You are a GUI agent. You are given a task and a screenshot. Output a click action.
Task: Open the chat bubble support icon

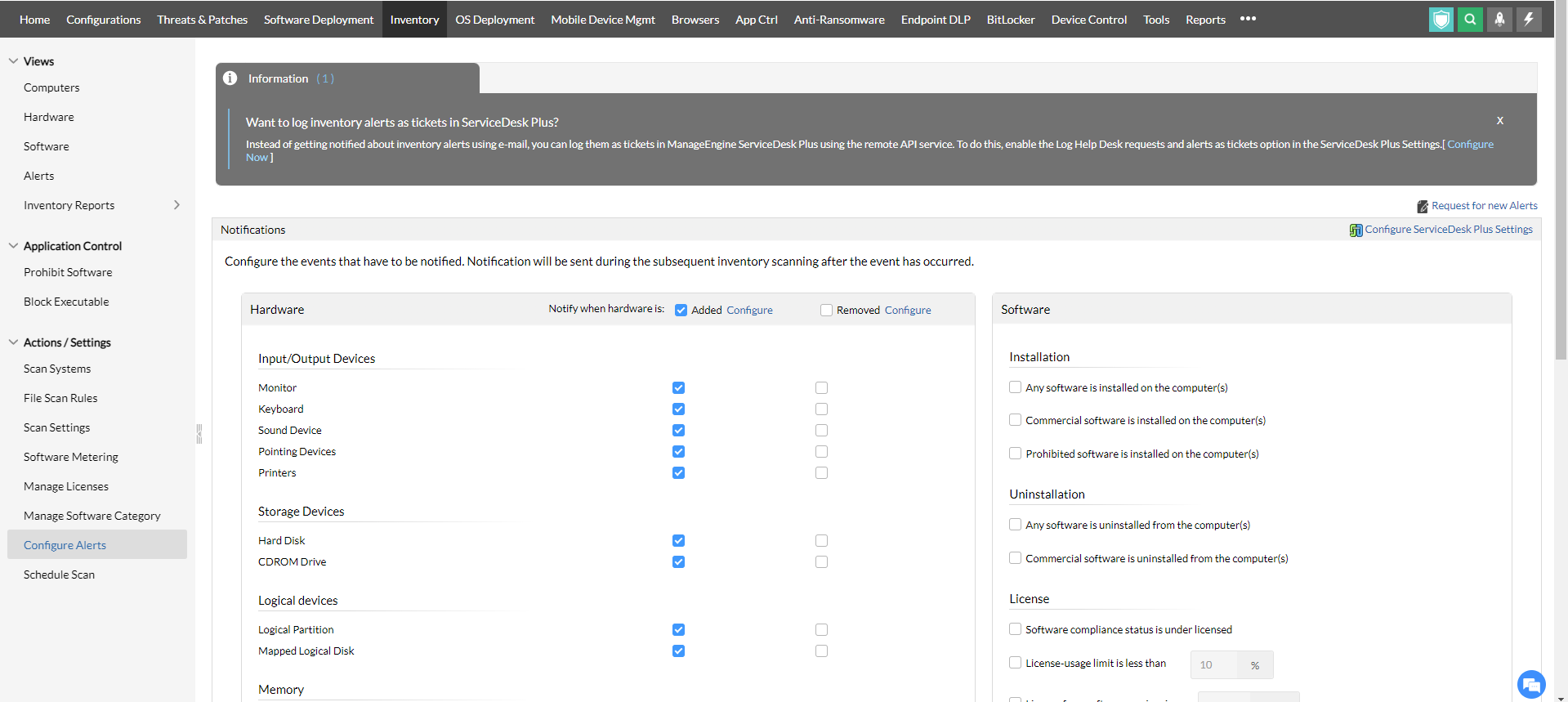pyautogui.click(x=1530, y=685)
